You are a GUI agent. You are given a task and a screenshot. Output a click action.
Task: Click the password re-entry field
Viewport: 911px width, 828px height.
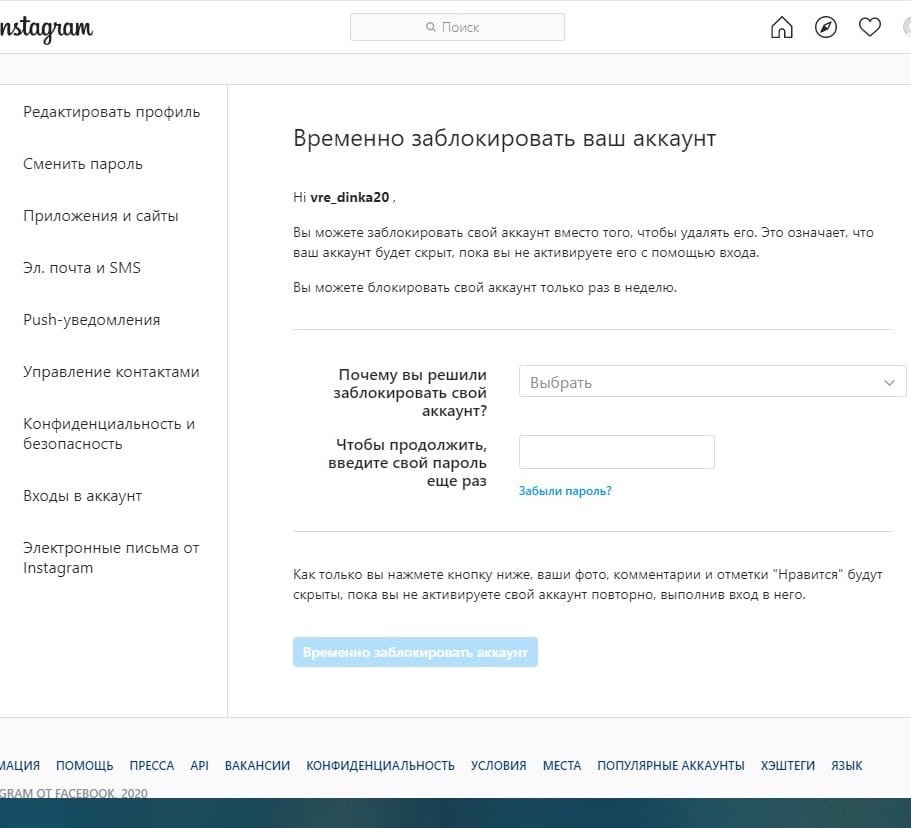point(616,451)
